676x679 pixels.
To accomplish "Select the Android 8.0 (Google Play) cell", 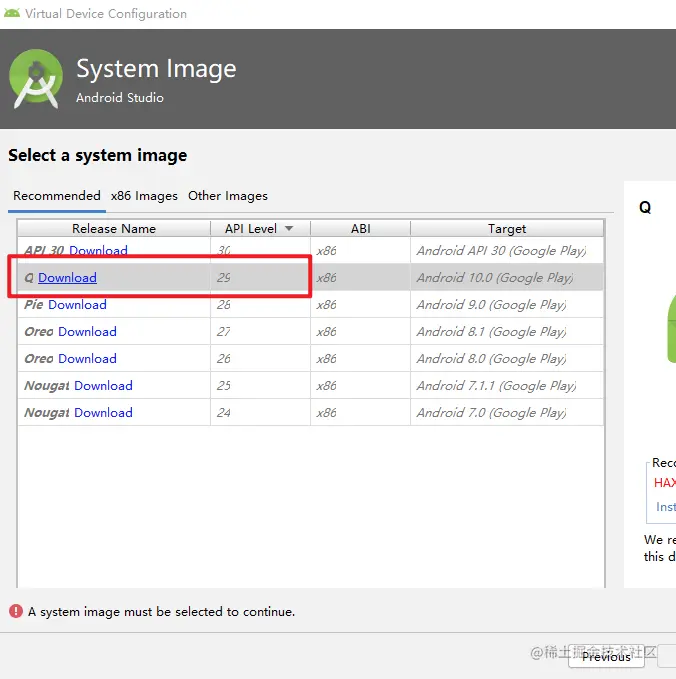I will click(x=507, y=359).
